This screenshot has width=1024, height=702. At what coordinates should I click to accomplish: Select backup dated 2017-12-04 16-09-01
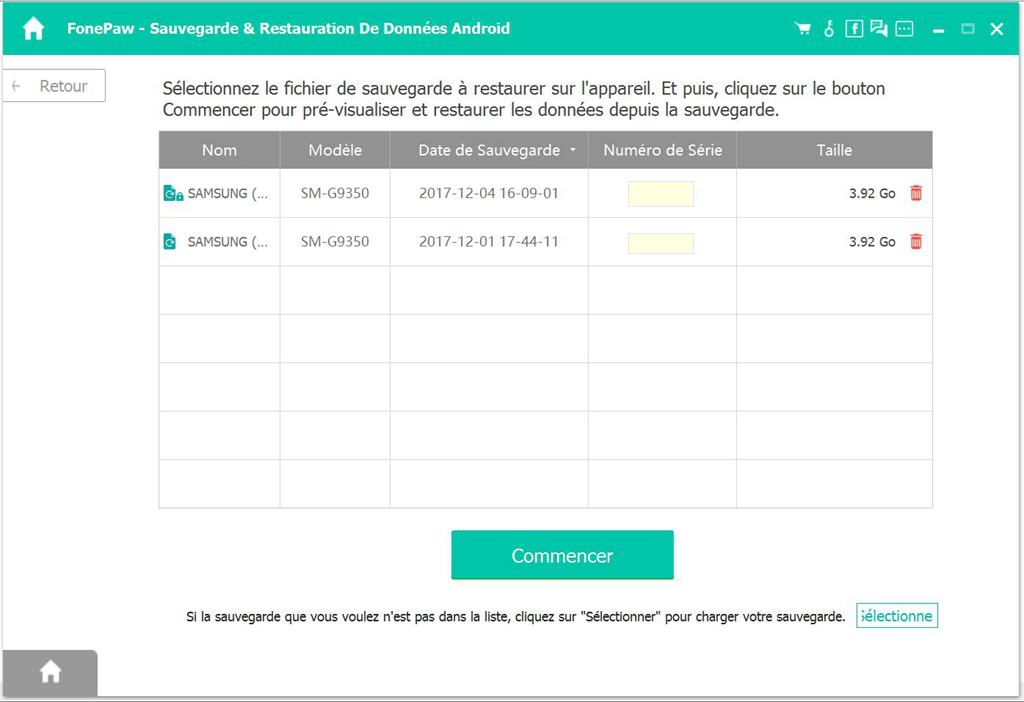(x=488, y=193)
